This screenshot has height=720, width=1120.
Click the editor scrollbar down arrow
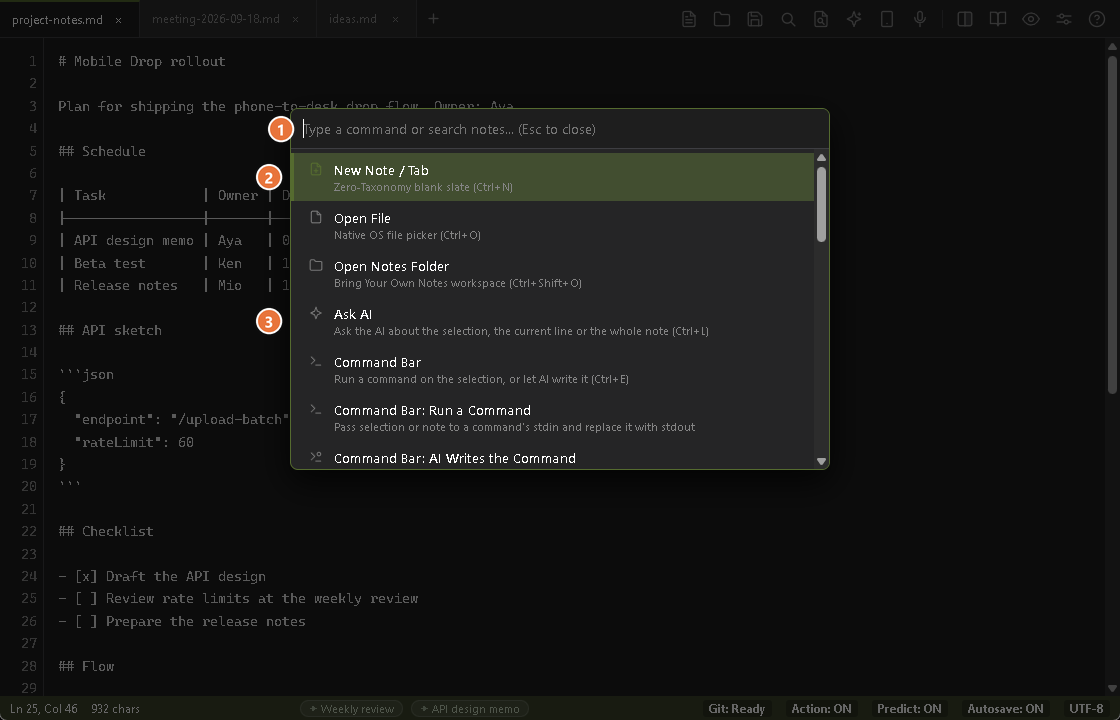pos(1112,689)
